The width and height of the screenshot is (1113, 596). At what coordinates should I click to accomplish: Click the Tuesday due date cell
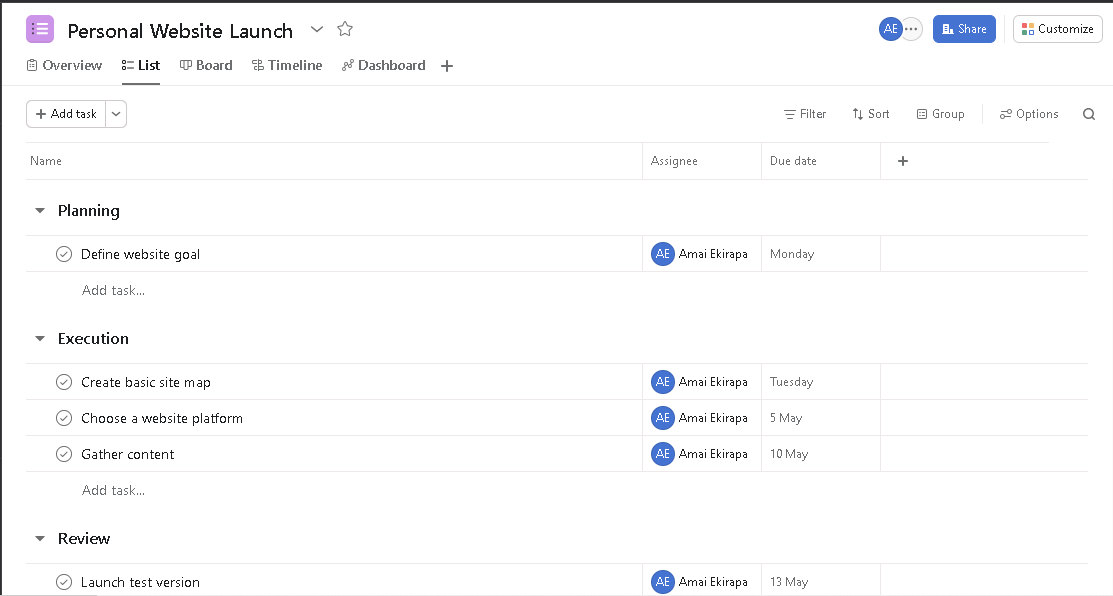tap(821, 382)
